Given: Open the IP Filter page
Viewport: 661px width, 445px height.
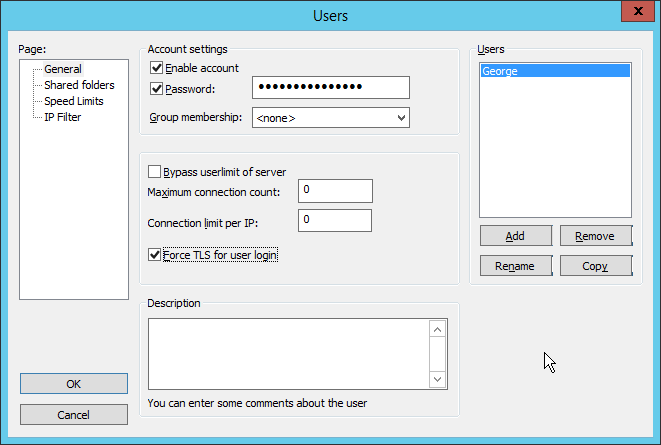Looking at the screenshot, I should pyautogui.click(x=62, y=117).
